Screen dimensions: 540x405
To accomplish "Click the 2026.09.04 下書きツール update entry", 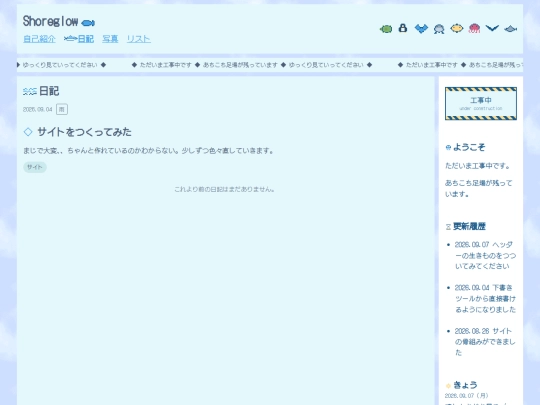I will (x=485, y=299).
